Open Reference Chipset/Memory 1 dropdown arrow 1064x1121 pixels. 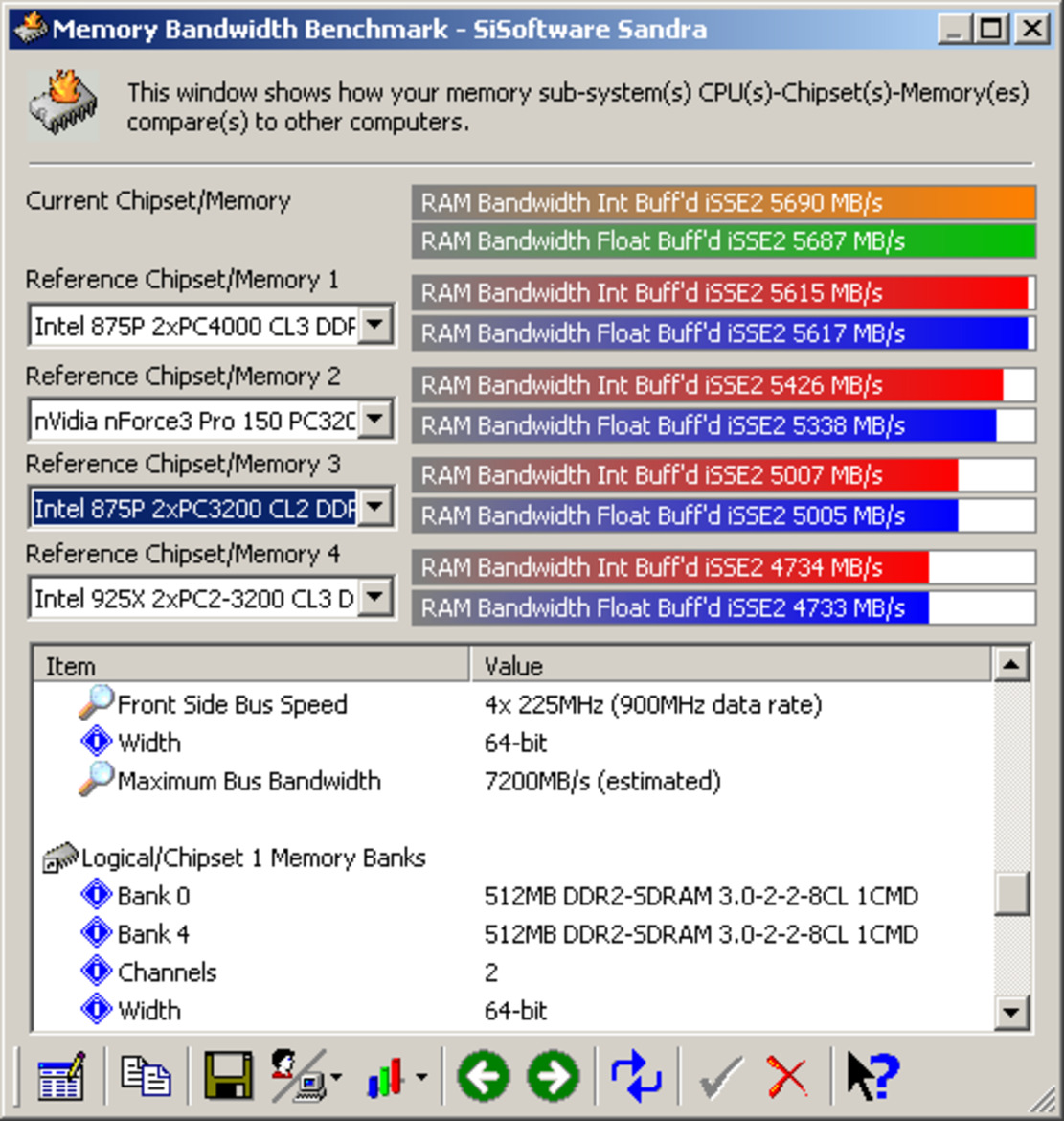375,326
